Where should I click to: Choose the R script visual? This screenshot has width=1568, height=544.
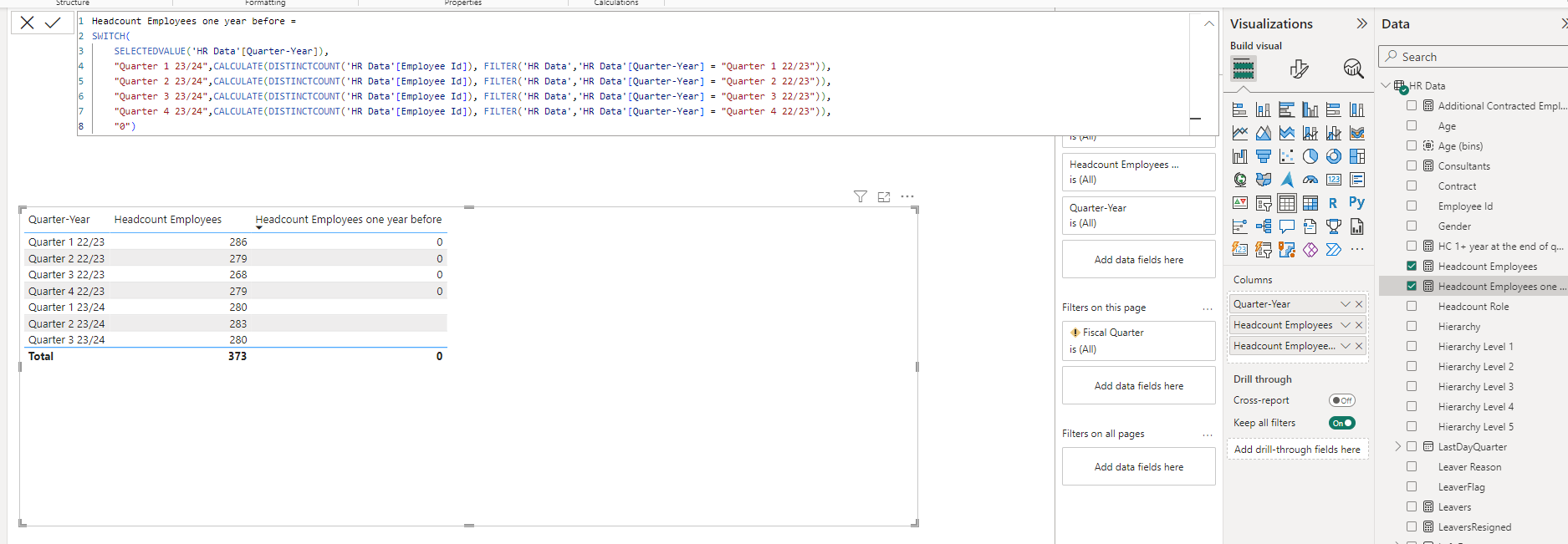(1333, 203)
